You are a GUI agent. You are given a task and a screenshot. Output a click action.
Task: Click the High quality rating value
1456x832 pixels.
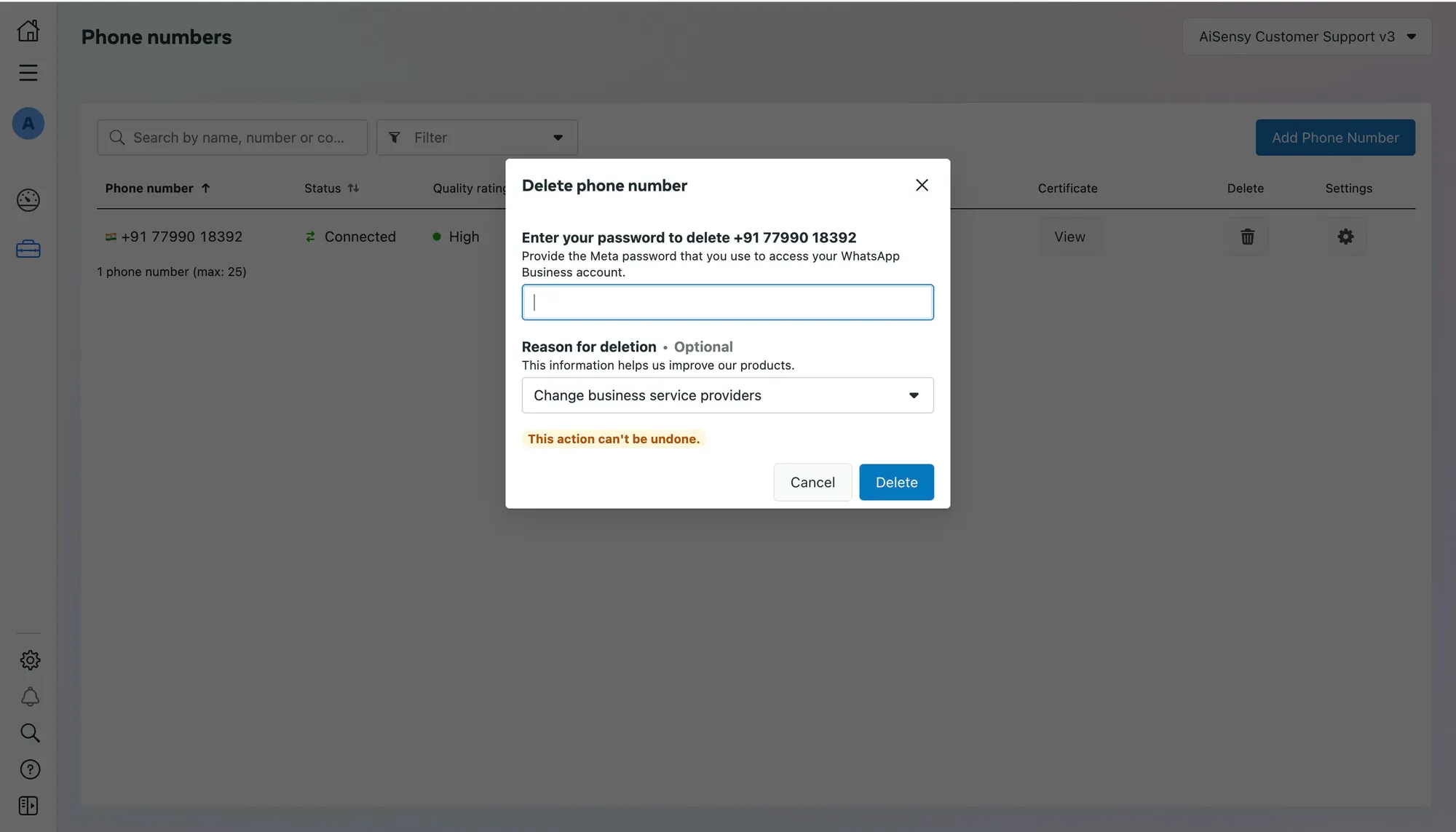click(x=464, y=237)
